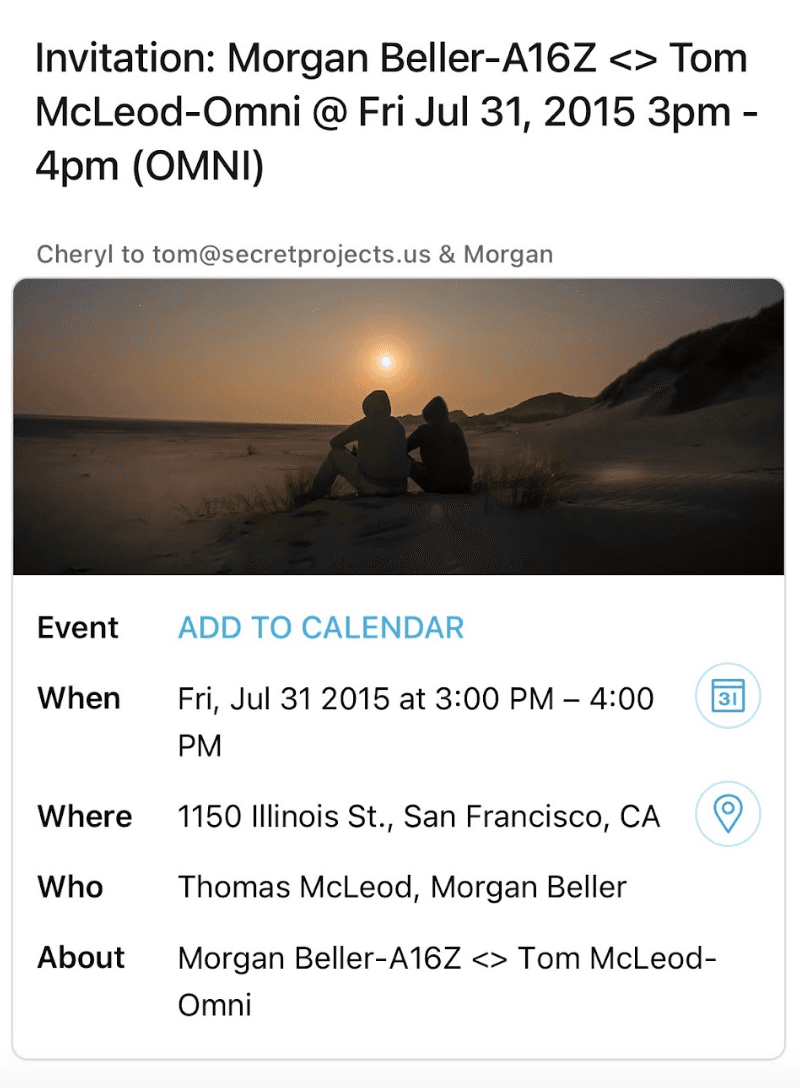Image resolution: width=800 pixels, height=1088 pixels.
Task: Tap the glowing sun in the header photo
Action: coord(385,361)
